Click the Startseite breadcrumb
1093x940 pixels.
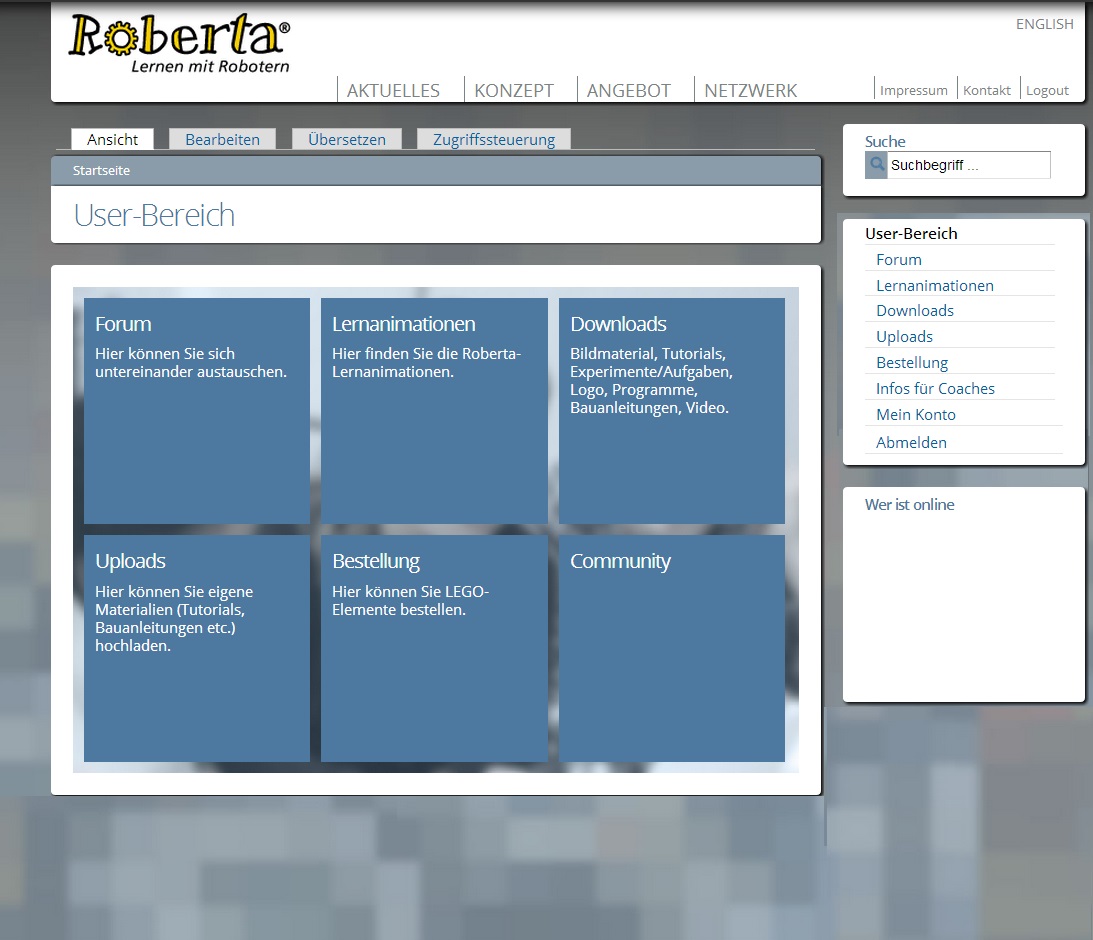point(101,171)
